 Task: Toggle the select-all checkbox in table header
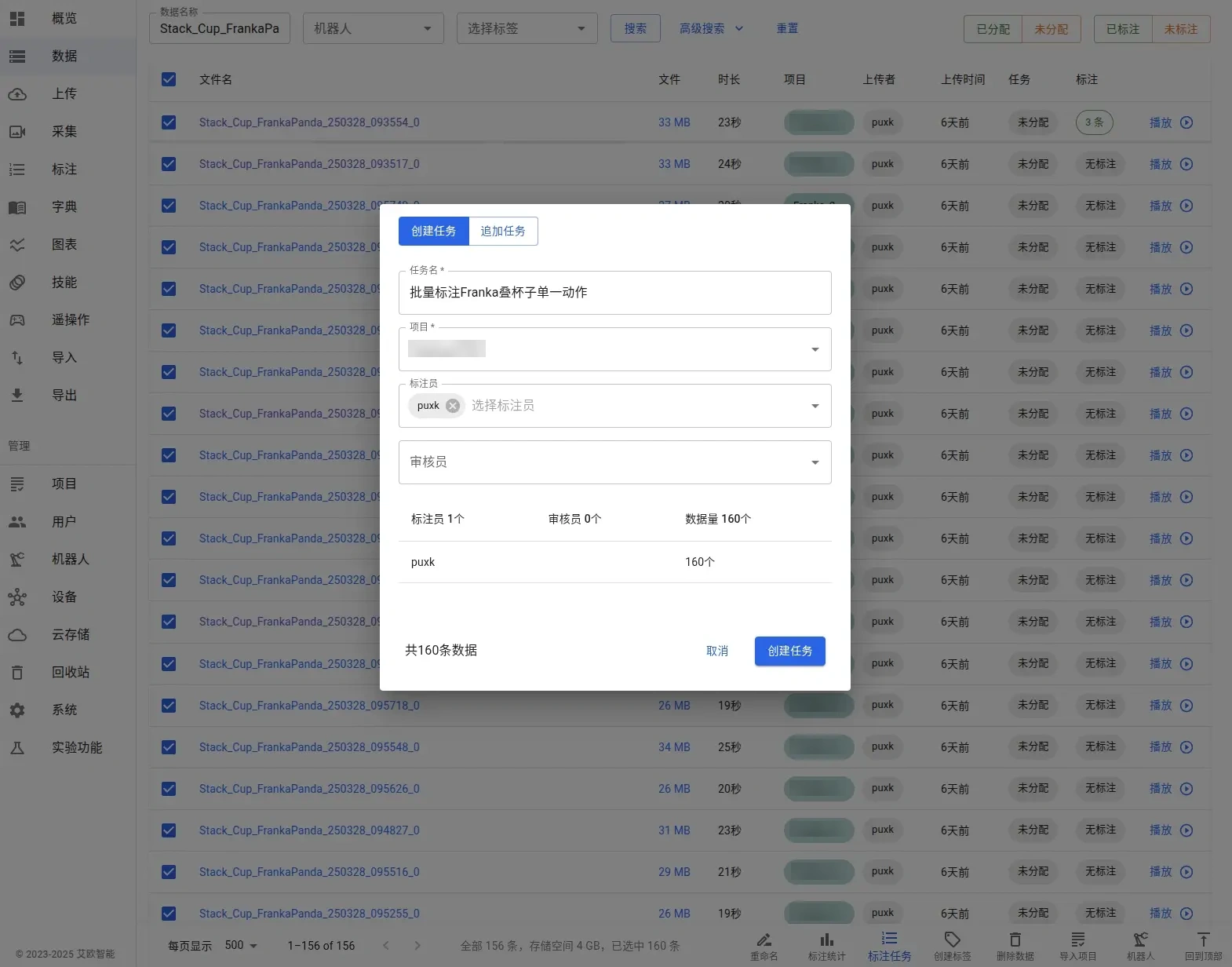(x=169, y=79)
